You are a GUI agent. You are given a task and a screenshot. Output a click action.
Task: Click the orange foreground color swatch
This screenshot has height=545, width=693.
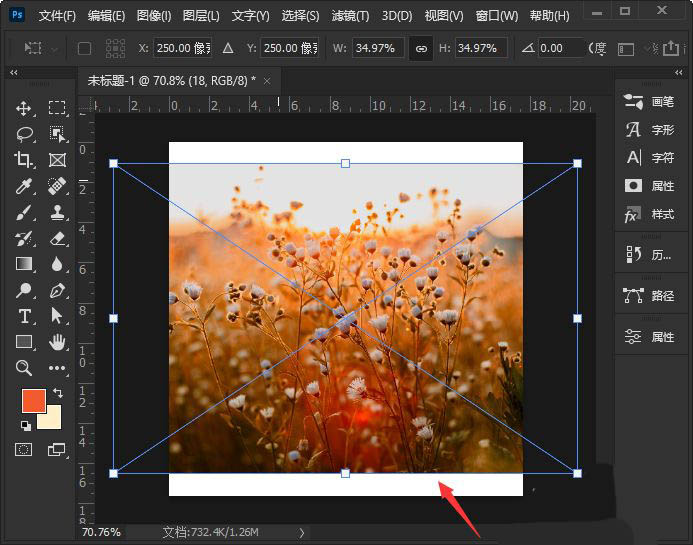35,402
